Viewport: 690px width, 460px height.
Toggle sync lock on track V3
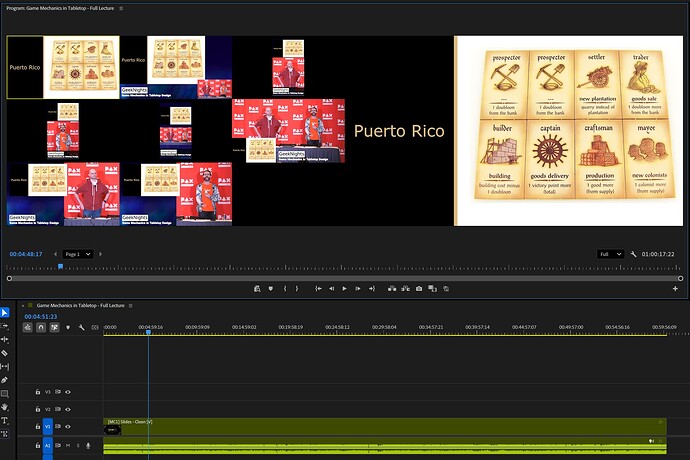point(58,392)
